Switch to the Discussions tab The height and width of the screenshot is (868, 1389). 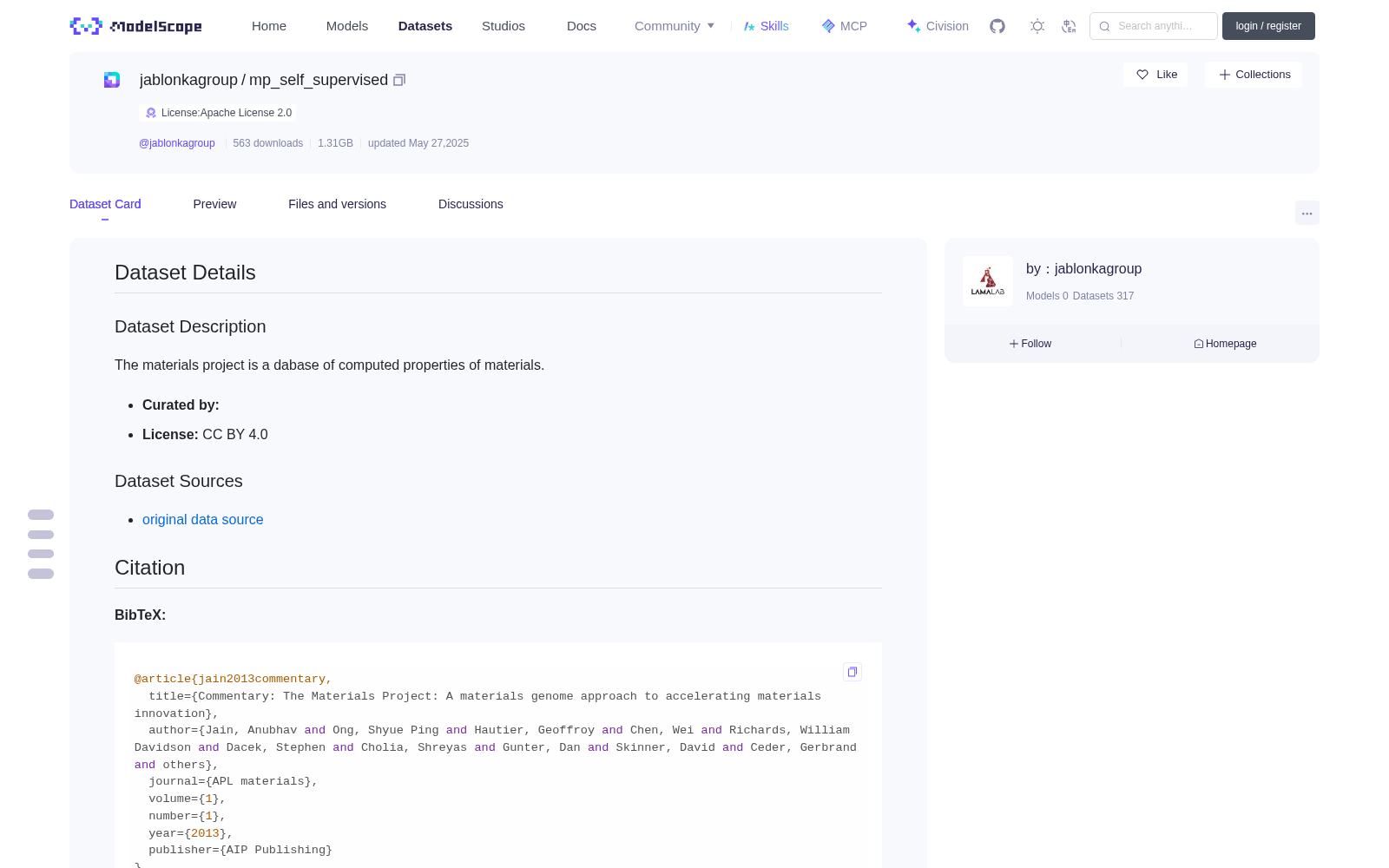coord(471,204)
